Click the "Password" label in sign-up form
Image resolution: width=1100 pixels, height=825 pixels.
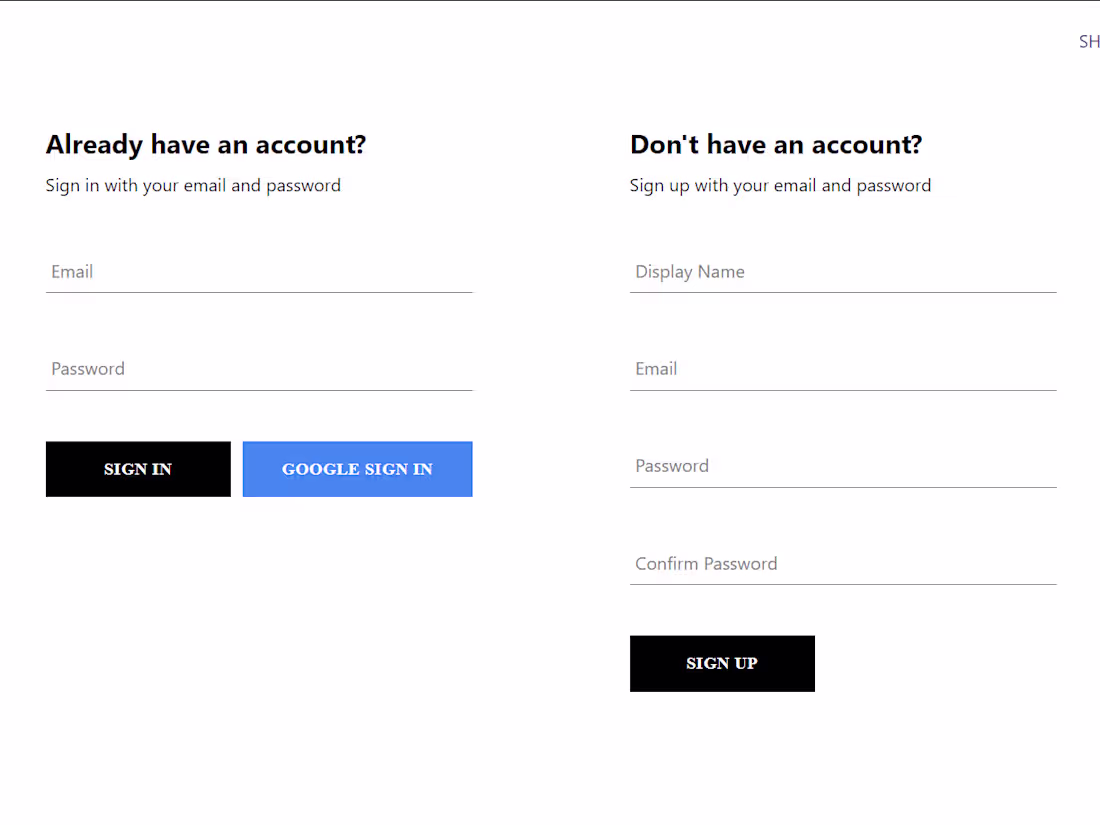pos(672,466)
